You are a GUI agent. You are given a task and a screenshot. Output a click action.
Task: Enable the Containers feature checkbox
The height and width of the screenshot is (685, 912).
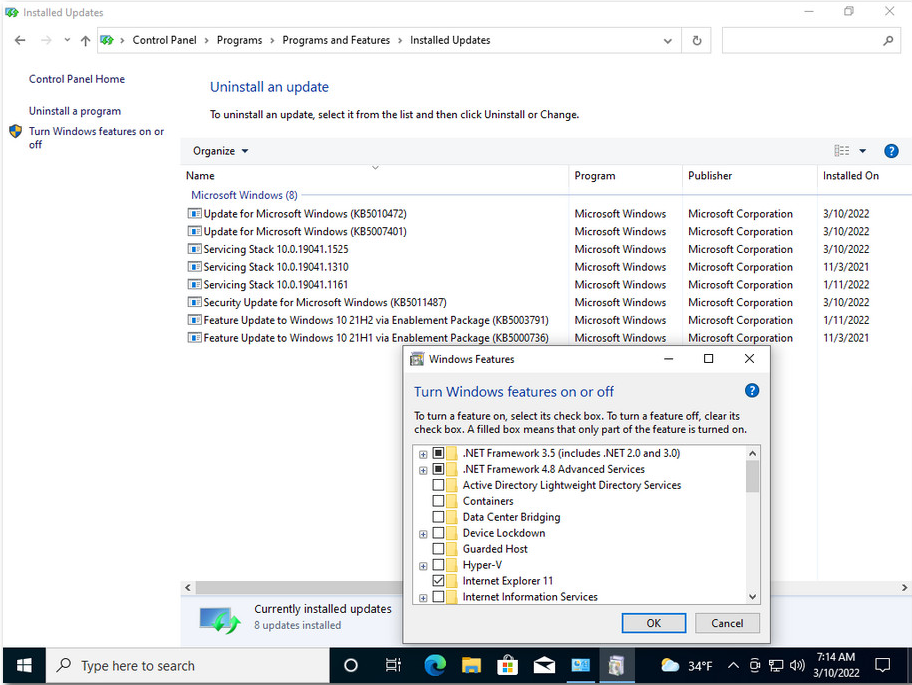click(x=439, y=501)
